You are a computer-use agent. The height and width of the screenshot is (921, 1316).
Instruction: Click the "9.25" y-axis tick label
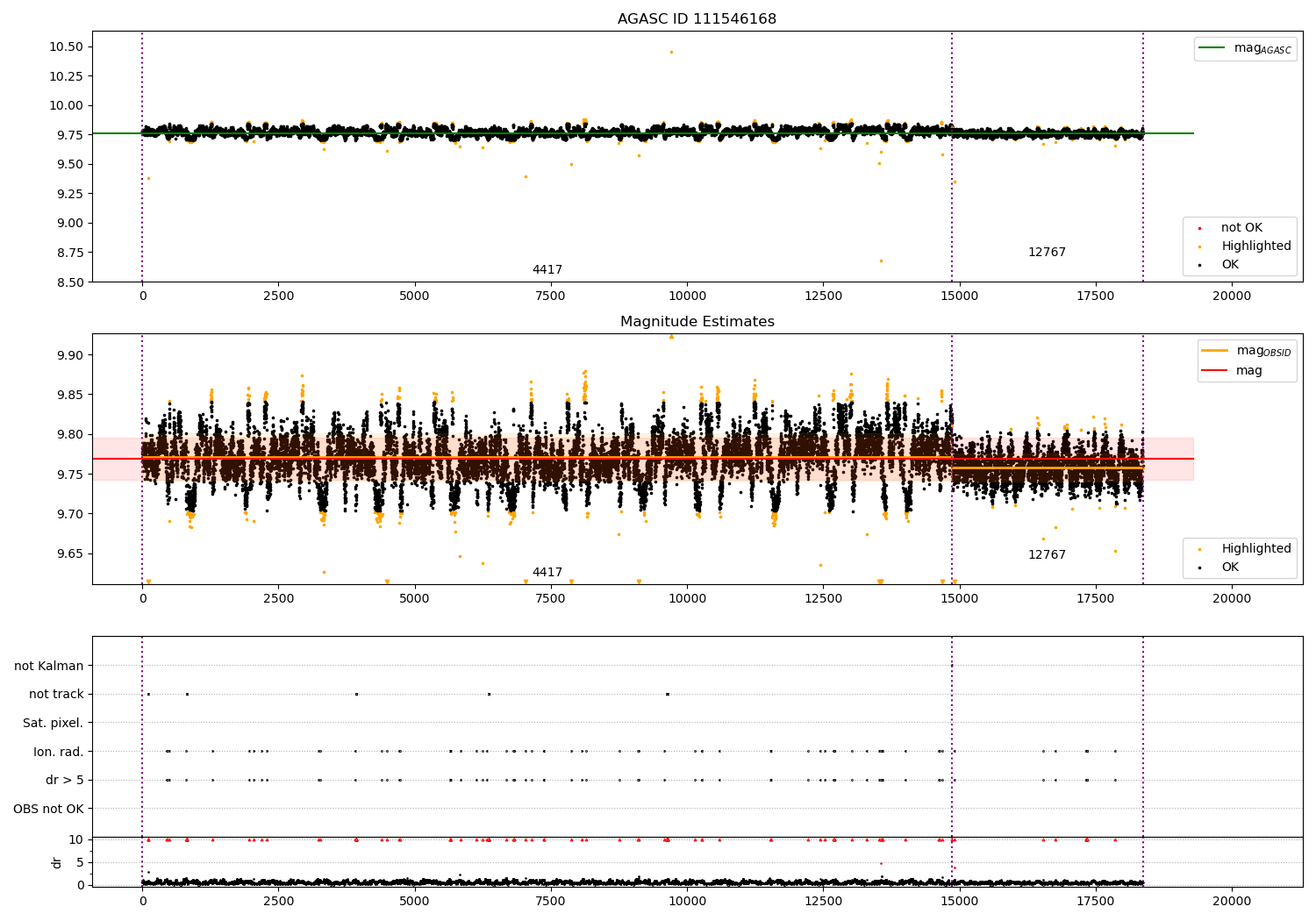pos(70,194)
